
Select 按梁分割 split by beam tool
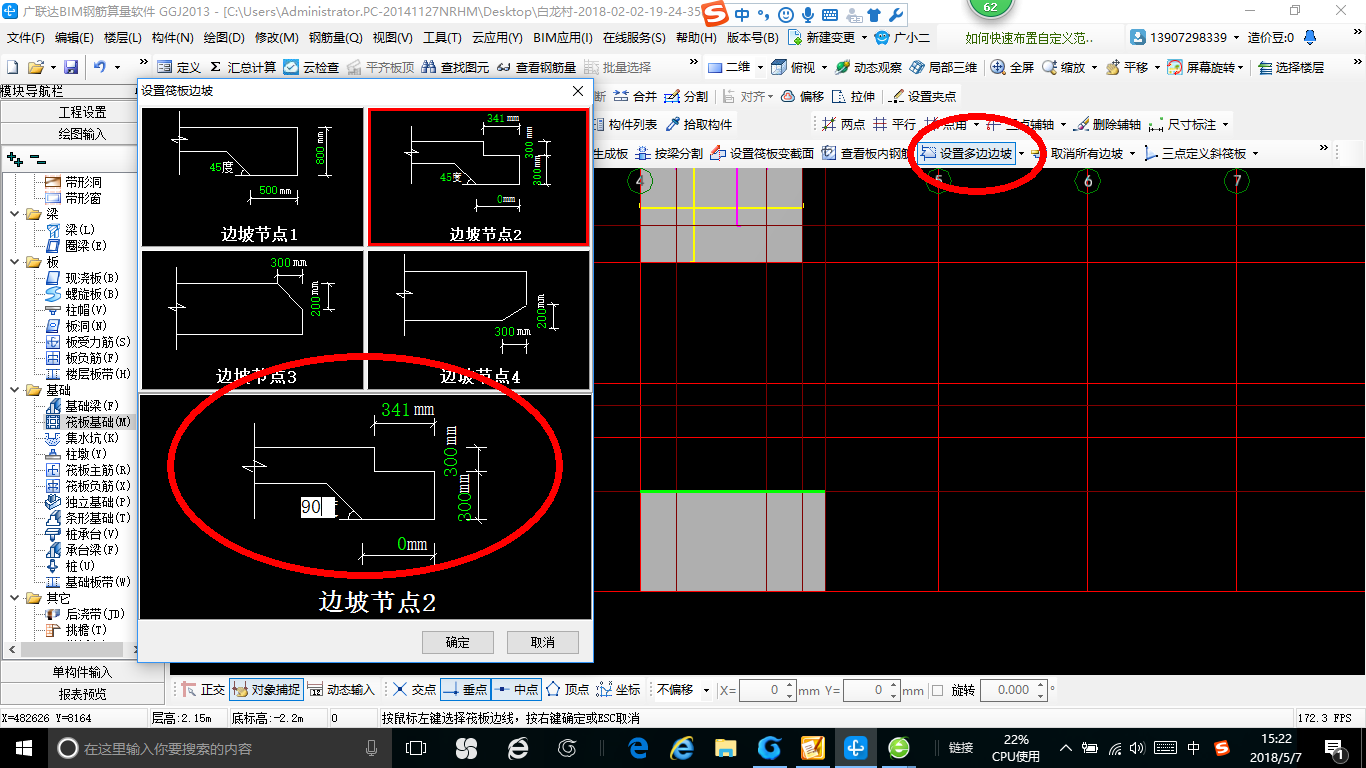[669, 153]
